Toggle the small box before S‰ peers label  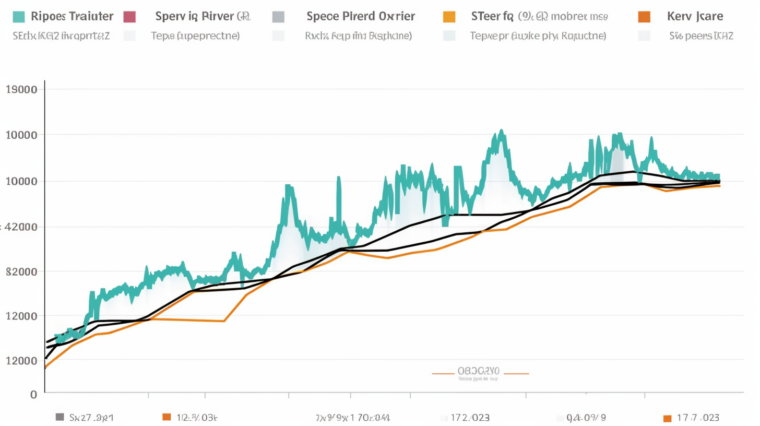(x=644, y=35)
